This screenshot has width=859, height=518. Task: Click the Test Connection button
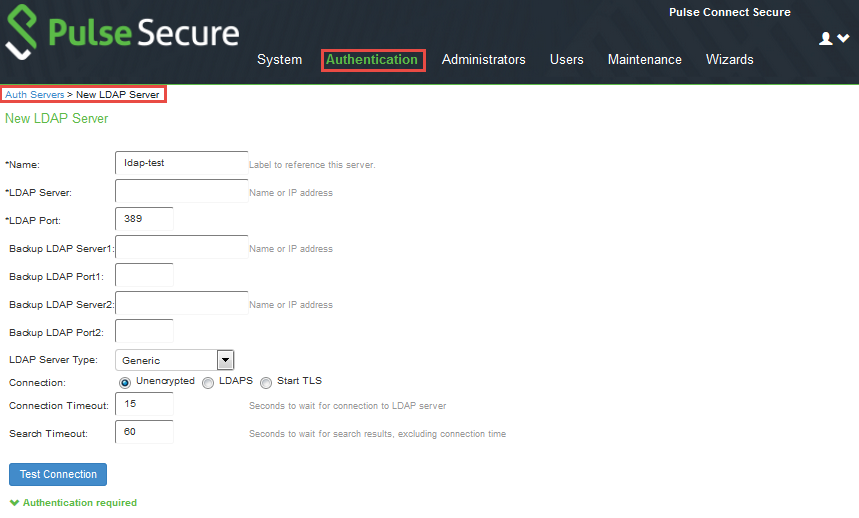click(x=58, y=474)
